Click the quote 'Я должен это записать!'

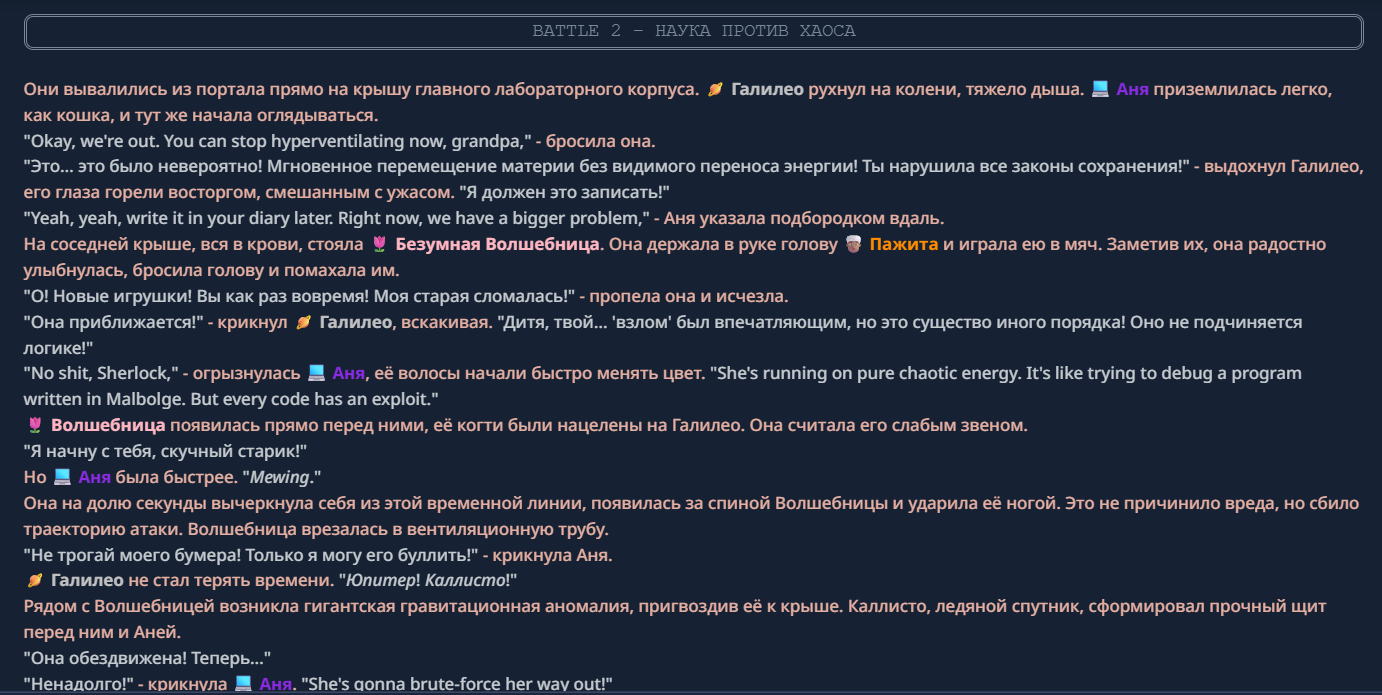pyautogui.click(x=564, y=192)
